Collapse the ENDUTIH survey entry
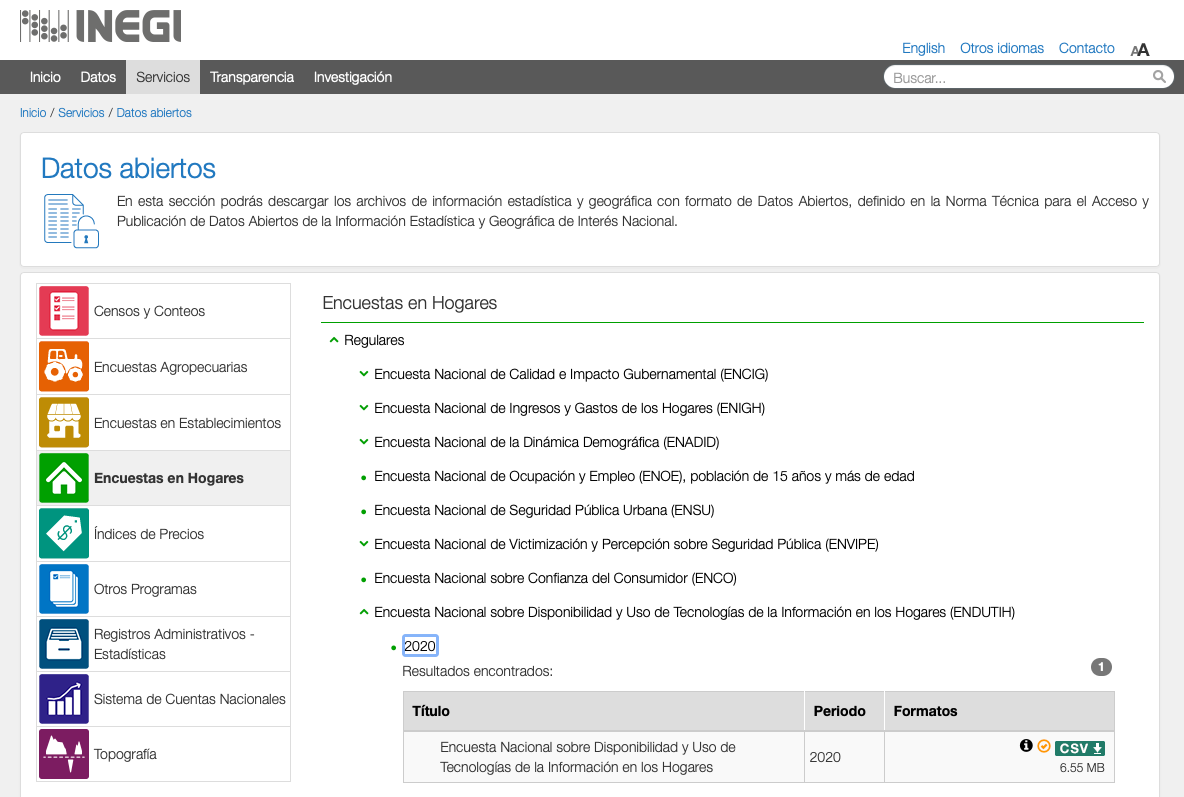The height and width of the screenshot is (797, 1184). [364, 612]
